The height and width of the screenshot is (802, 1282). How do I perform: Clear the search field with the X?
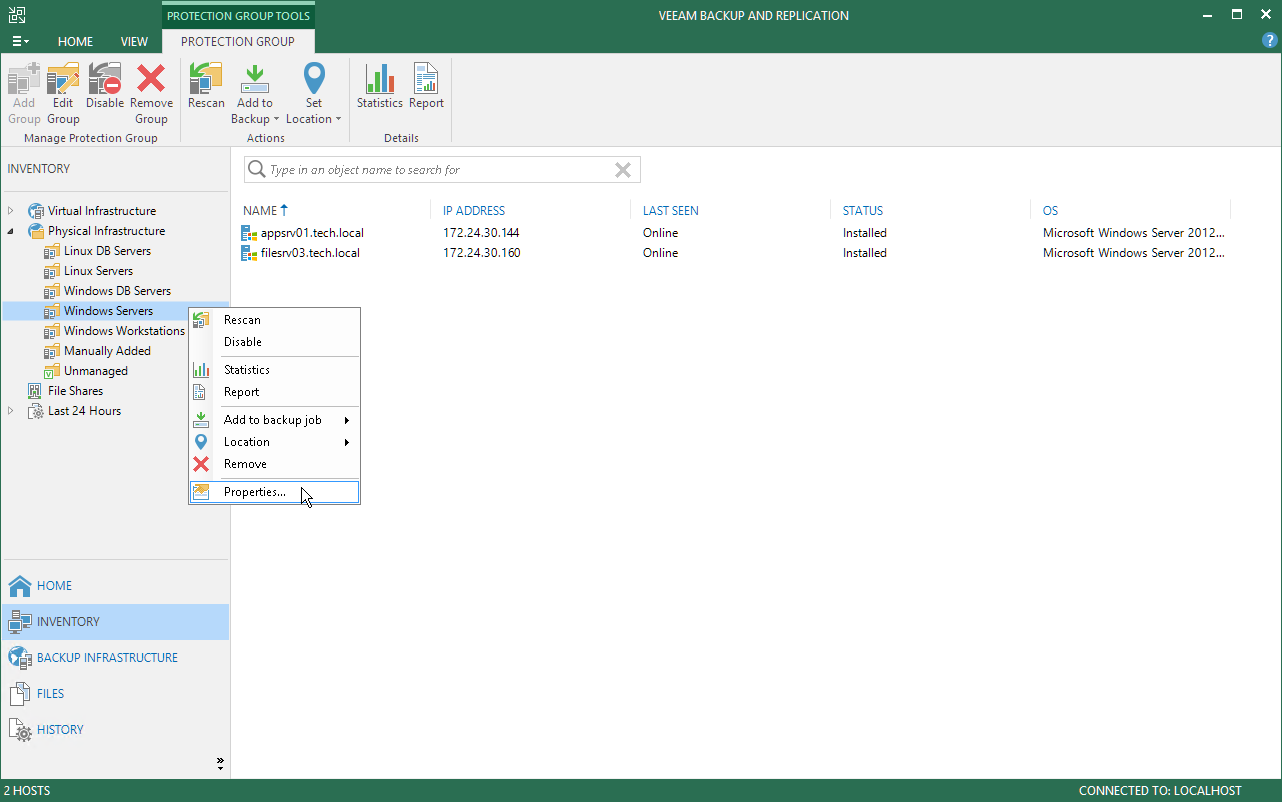[623, 170]
